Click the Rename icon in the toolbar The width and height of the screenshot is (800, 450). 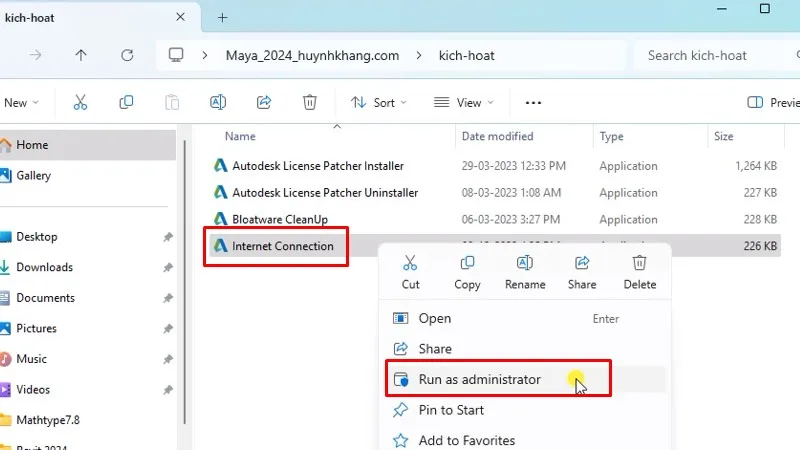click(218, 103)
